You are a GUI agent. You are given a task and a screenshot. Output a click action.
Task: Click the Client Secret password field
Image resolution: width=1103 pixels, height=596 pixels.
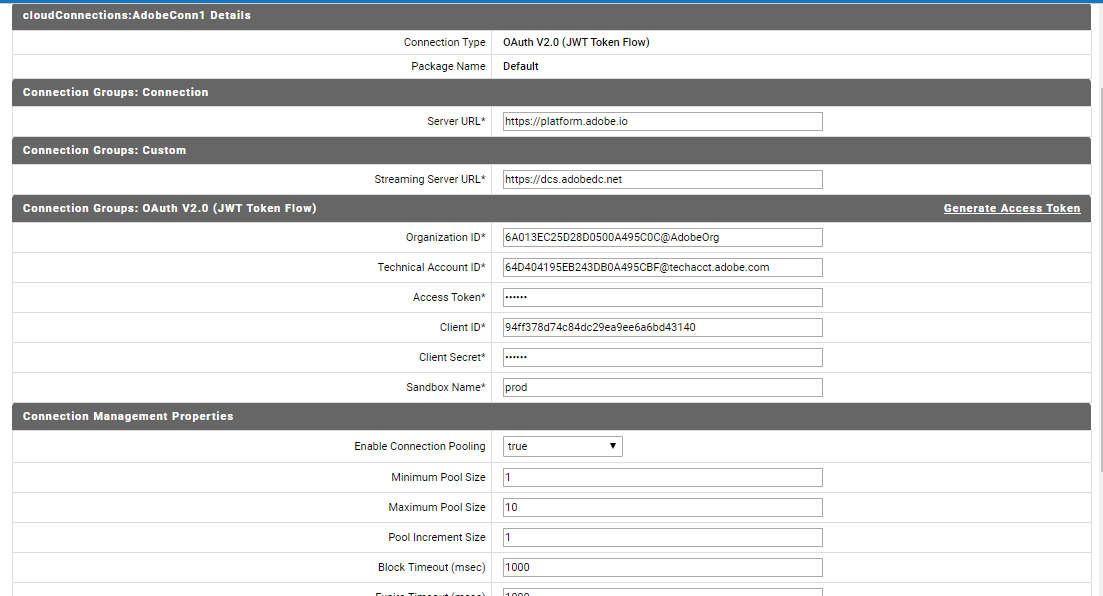coord(663,357)
